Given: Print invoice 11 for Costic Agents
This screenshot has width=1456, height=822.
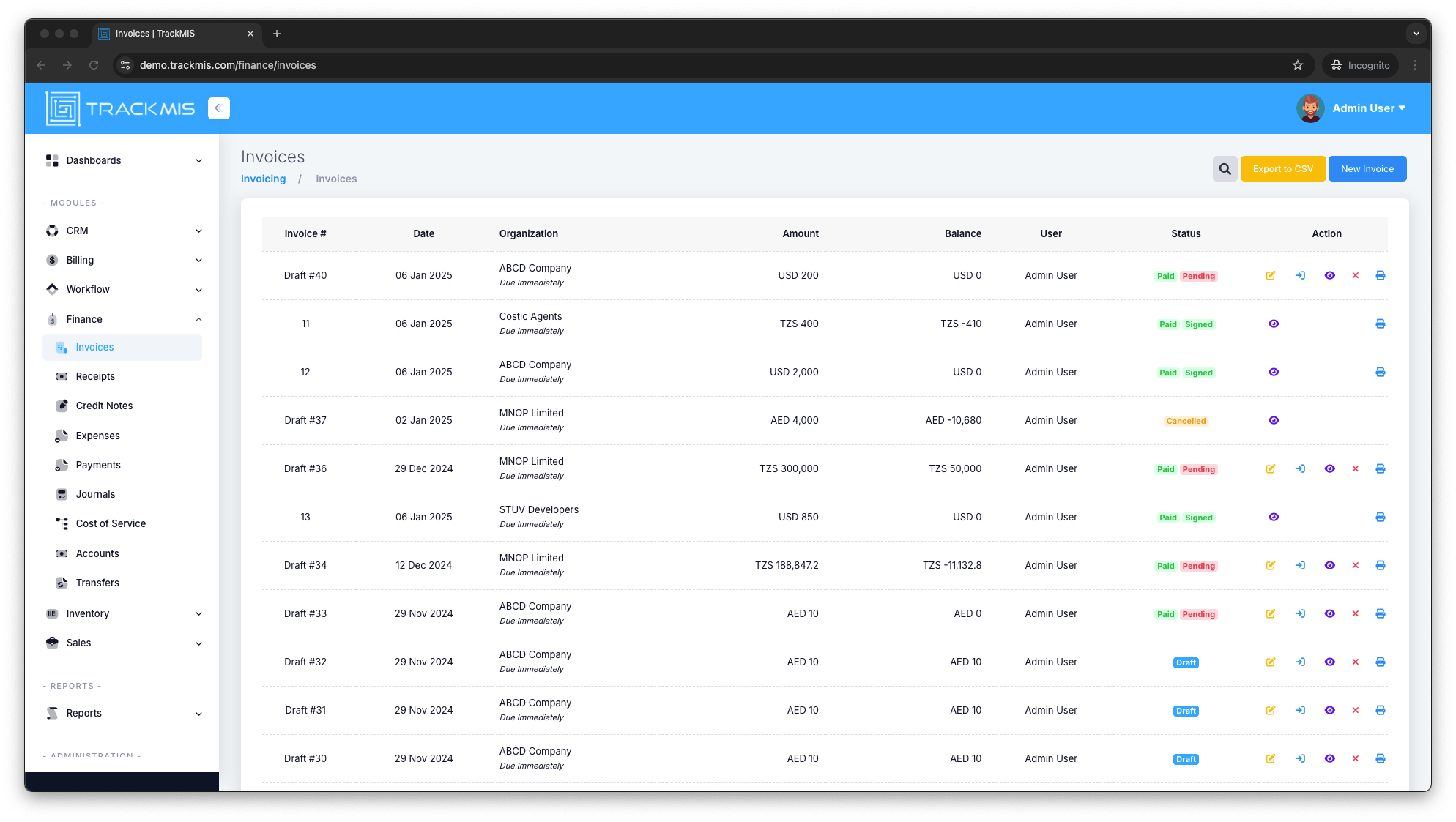Looking at the screenshot, I should (x=1381, y=324).
